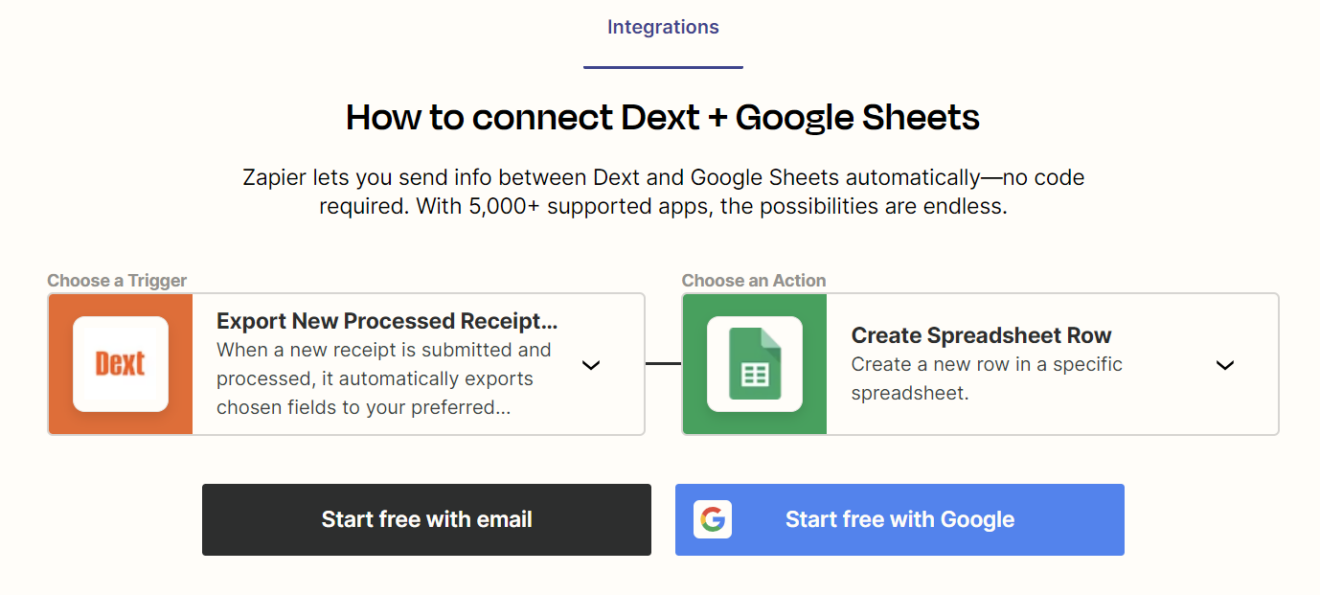
Task: Click the G icon on the blue Google button
Action: coord(715,519)
